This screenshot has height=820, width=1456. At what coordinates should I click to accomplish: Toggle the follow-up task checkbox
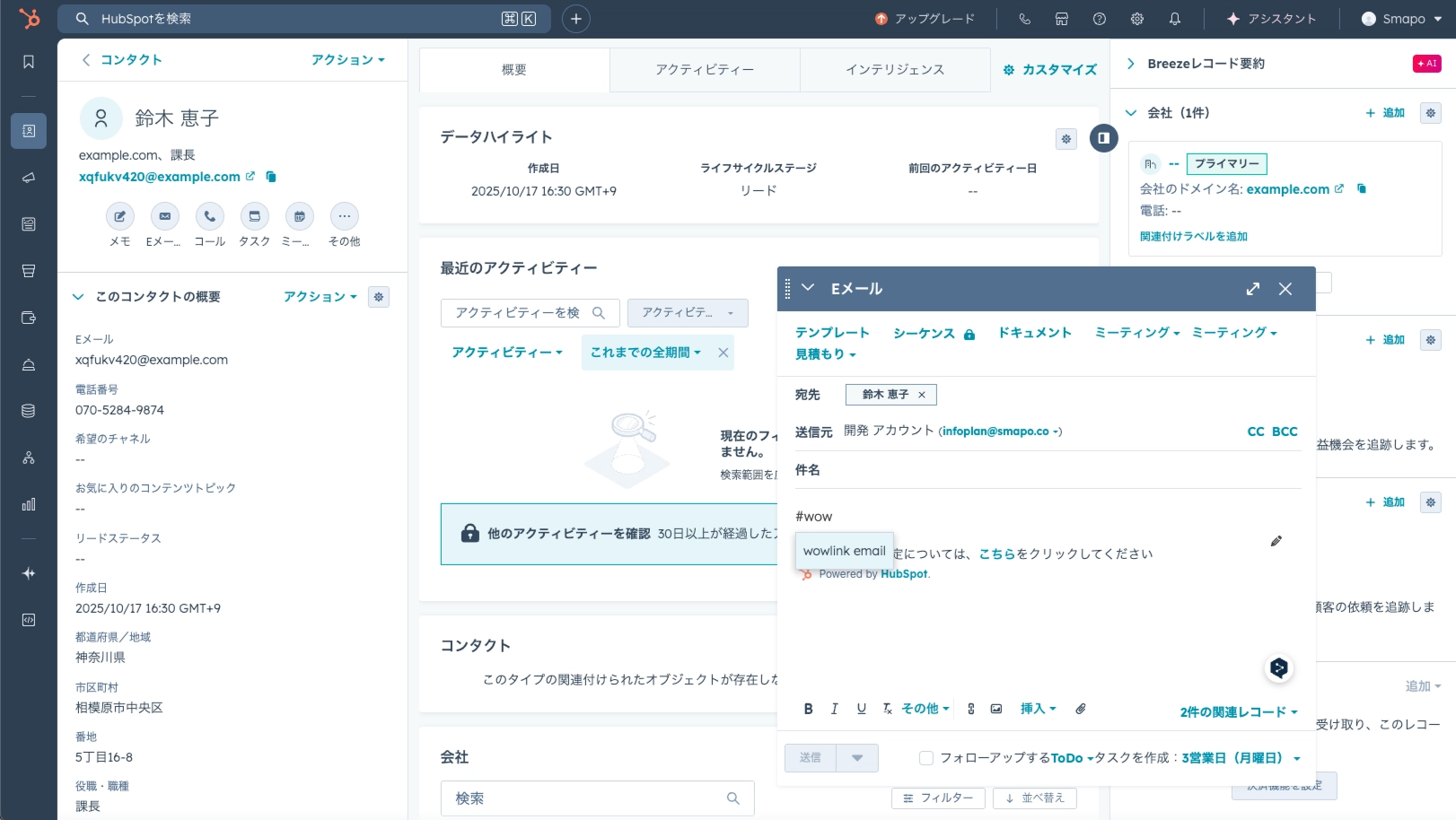(x=926, y=758)
